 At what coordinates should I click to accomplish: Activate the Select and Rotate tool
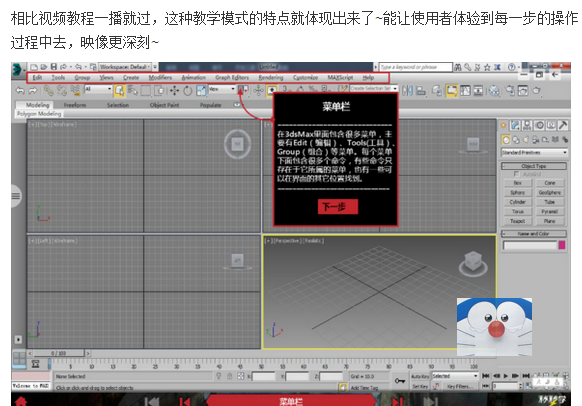pyautogui.click(x=187, y=90)
